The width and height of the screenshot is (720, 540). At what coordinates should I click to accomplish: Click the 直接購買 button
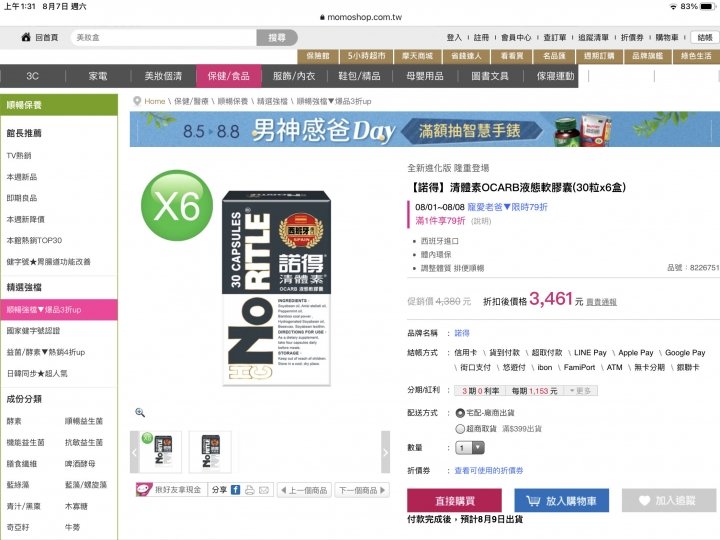tap(455, 501)
